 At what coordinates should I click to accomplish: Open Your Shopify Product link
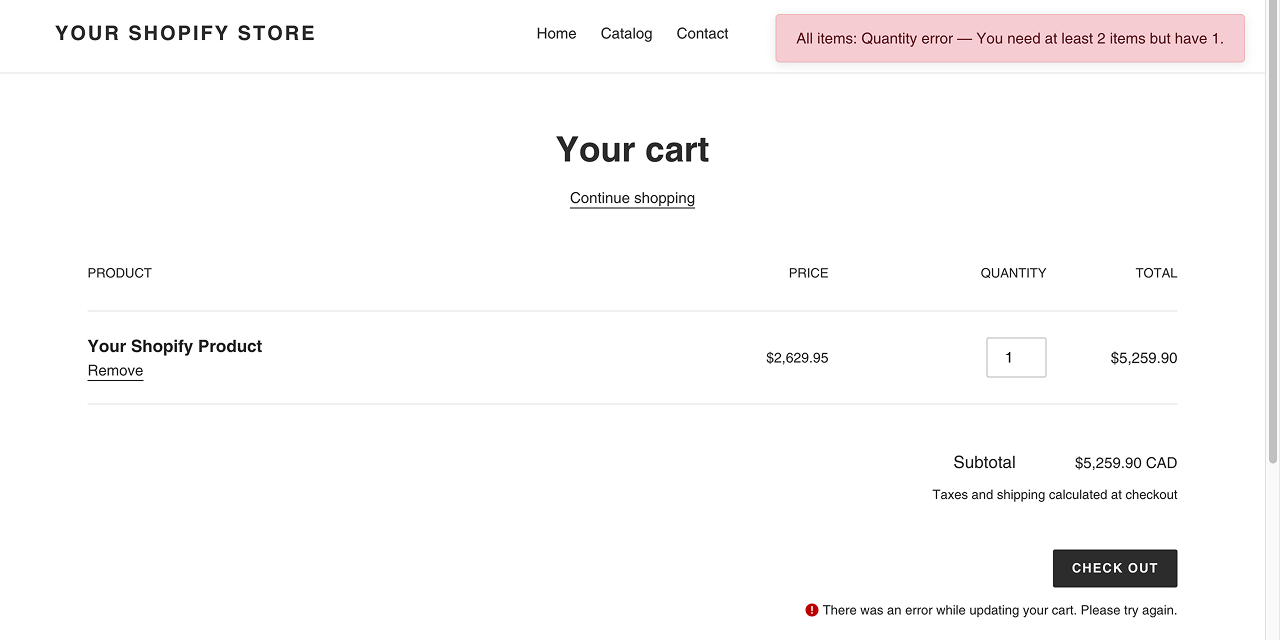tap(175, 346)
